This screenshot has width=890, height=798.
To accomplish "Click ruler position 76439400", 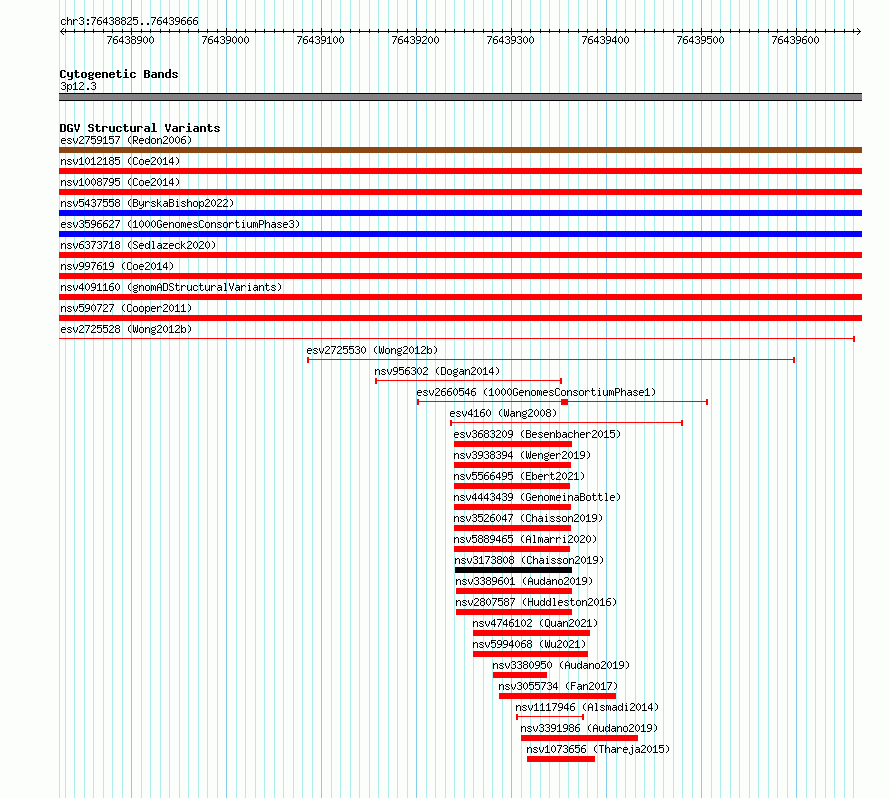I will pyautogui.click(x=605, y=40).
